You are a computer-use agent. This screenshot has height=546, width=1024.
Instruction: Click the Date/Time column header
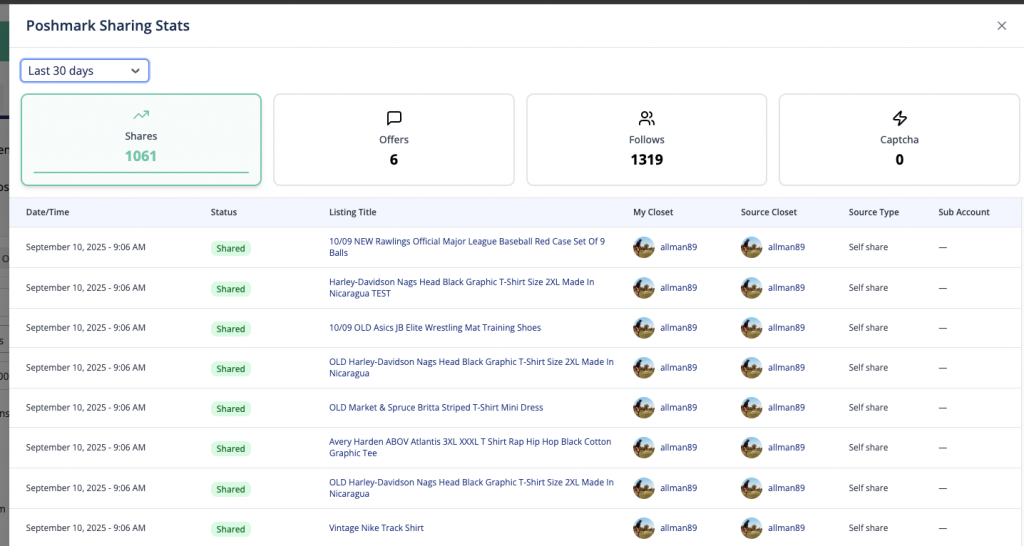pyautogui.click(x=48, y=212)
